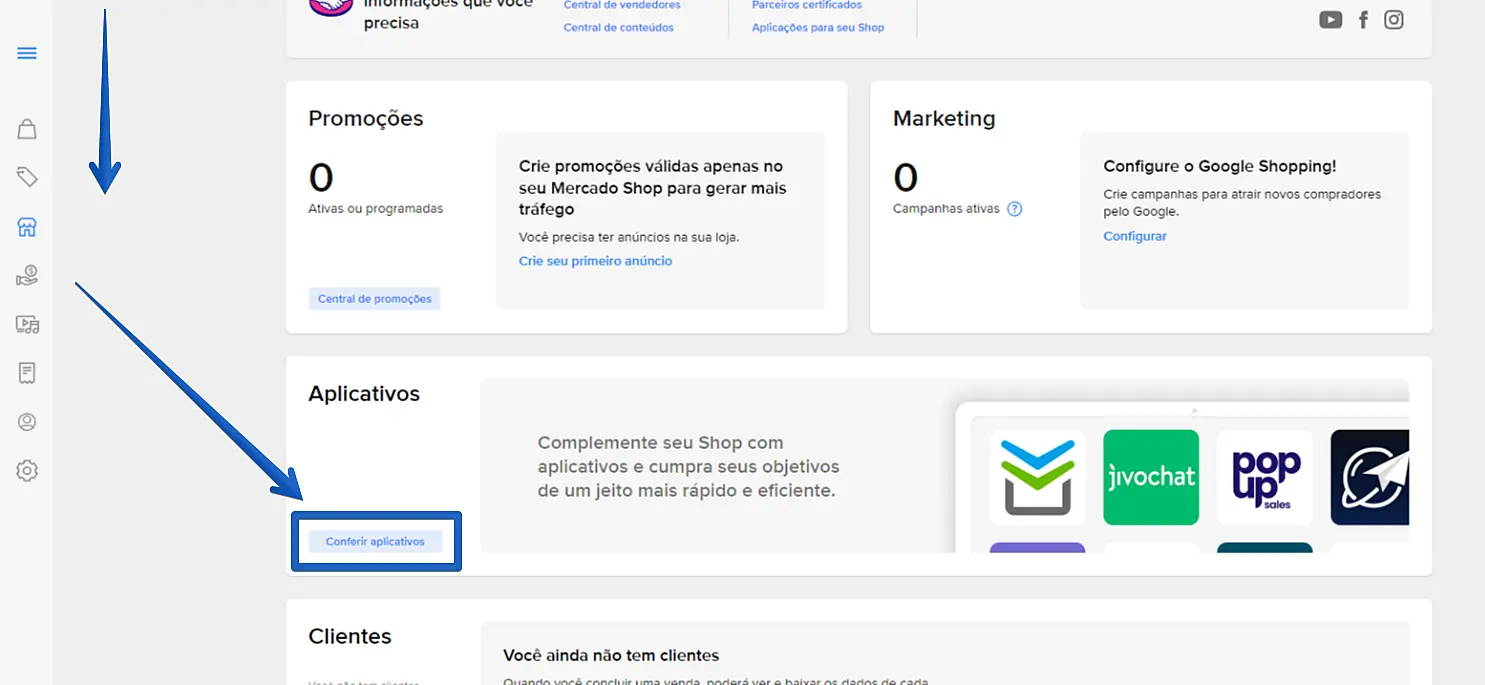
Task: Follow the Crie seu primeiro anúncio link
Action: click(595, 261)
